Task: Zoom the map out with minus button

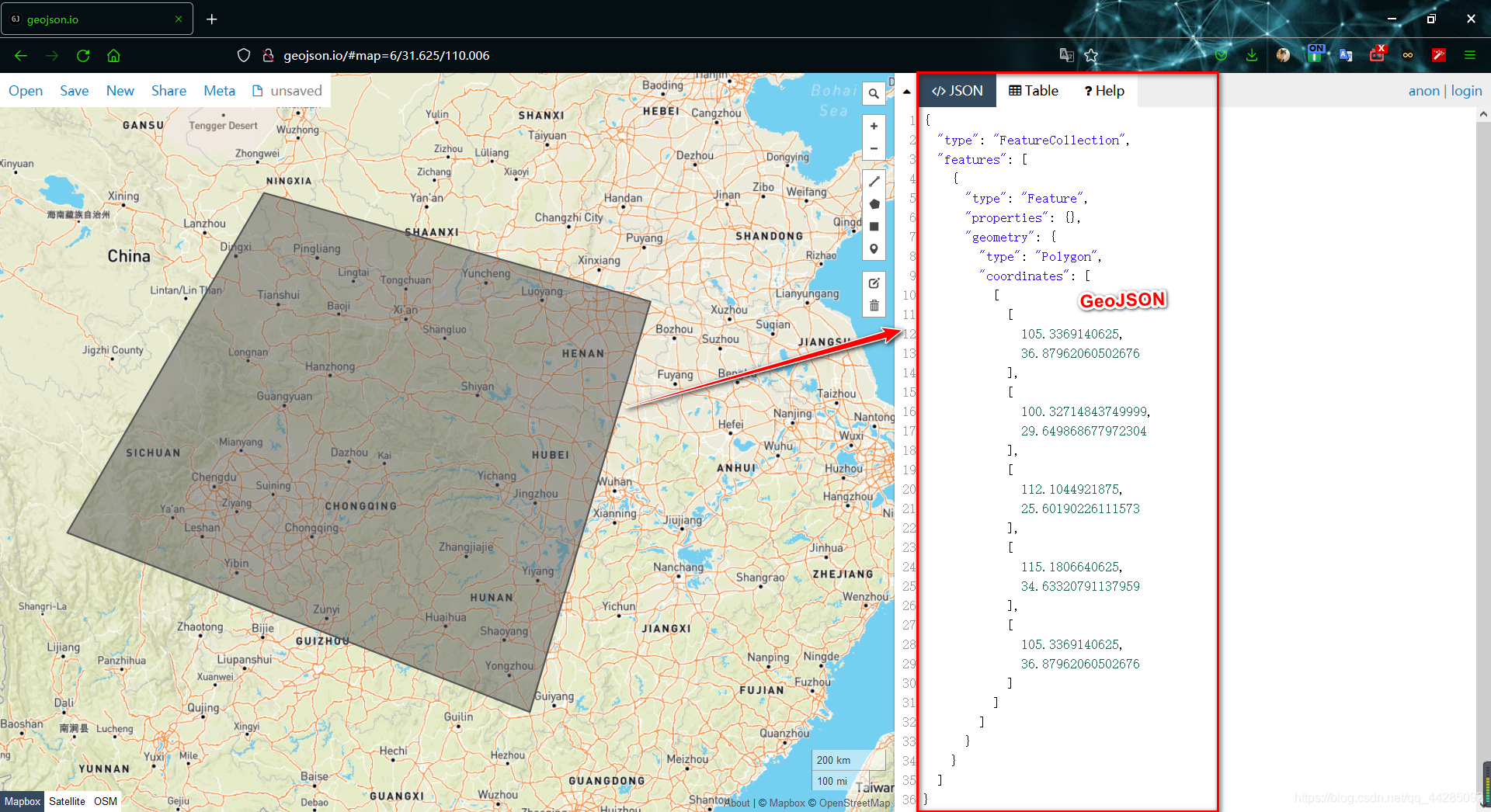Action: point(874,147)
